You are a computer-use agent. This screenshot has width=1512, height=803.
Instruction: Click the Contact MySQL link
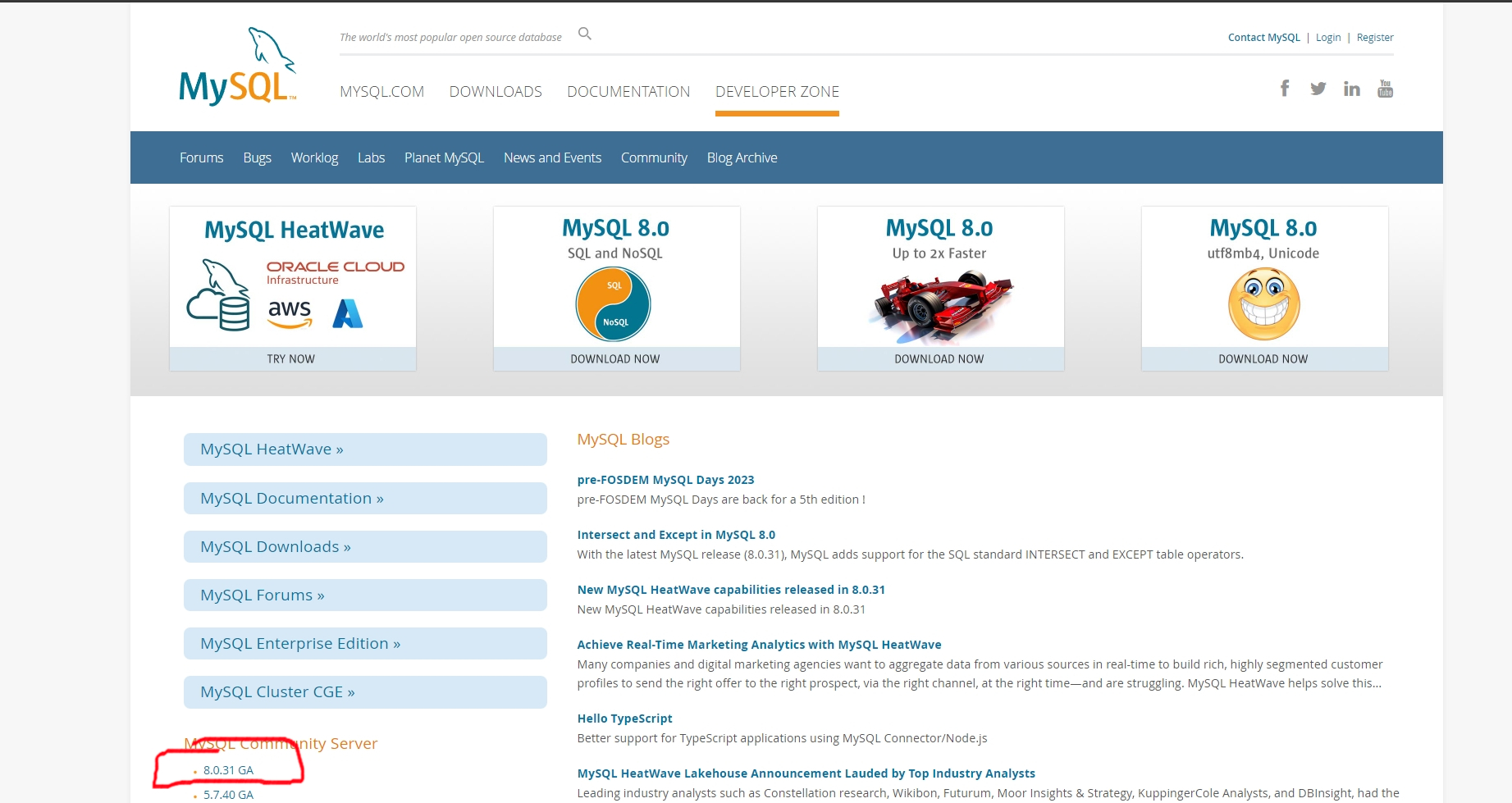[x=1263, y=38]
